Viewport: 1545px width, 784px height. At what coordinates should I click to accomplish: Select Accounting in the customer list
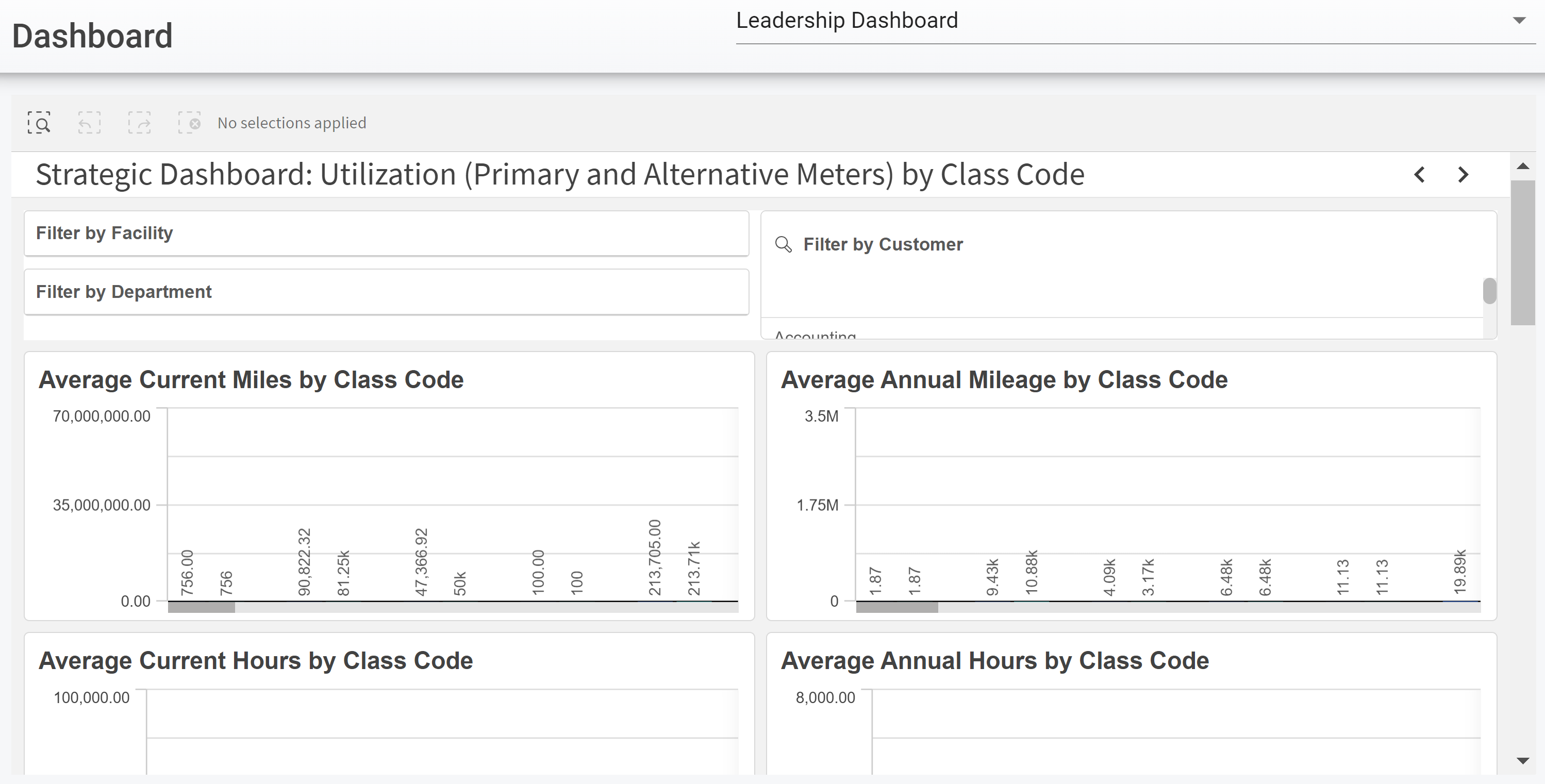tap(815, 335)
